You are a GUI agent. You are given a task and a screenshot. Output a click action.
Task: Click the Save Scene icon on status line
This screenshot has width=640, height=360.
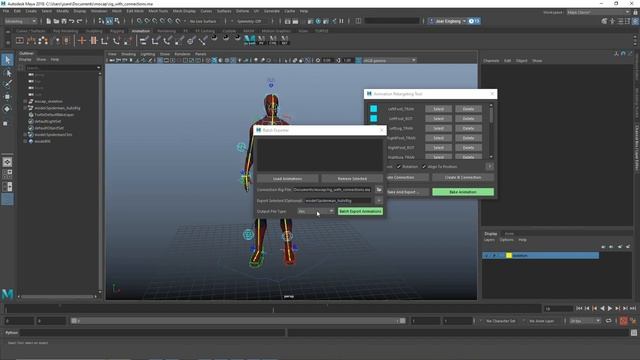pyautogui.click(x=64, y=21)
